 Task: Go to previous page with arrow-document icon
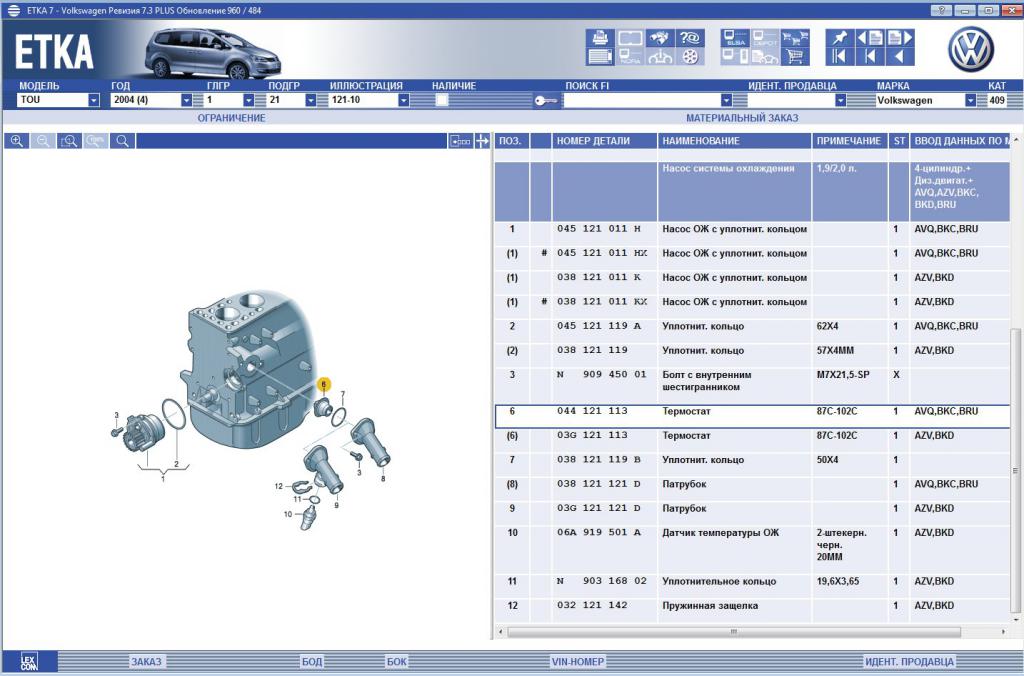[870, 38]
